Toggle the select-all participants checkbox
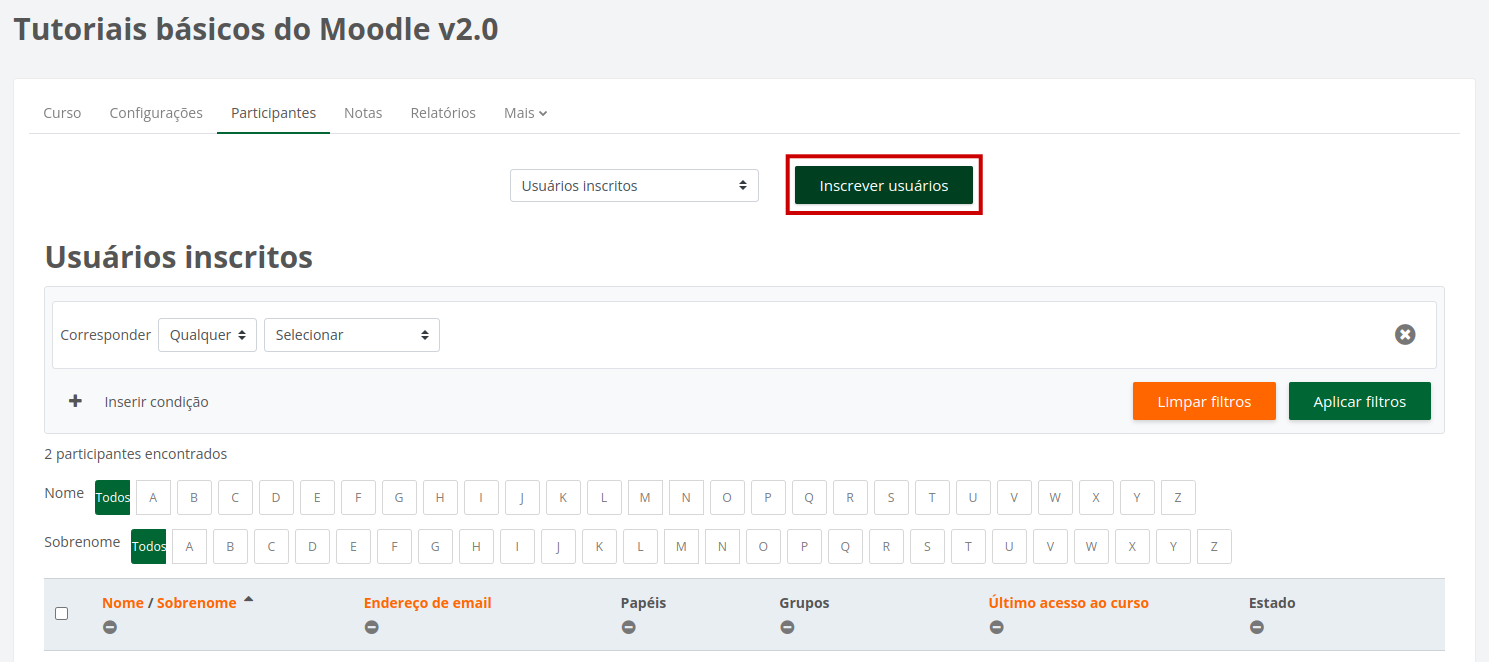The width and height of the screenshot is (1489, 662). tap(61, 613)
